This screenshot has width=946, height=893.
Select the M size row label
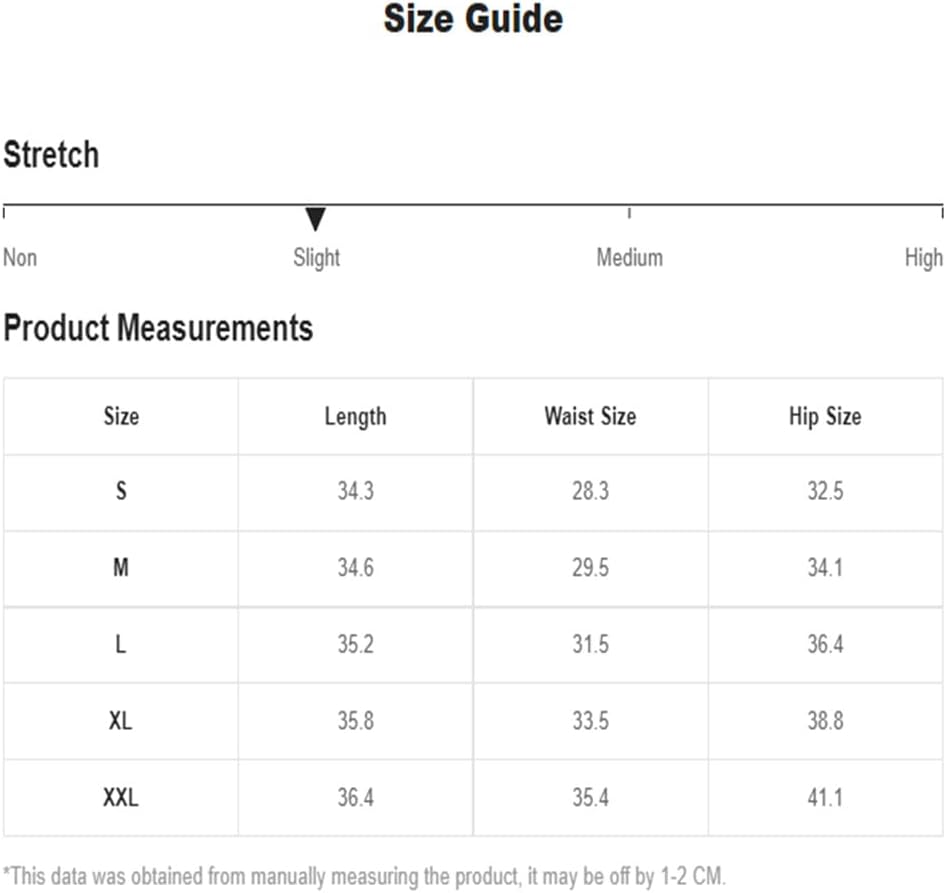(121, 567)
